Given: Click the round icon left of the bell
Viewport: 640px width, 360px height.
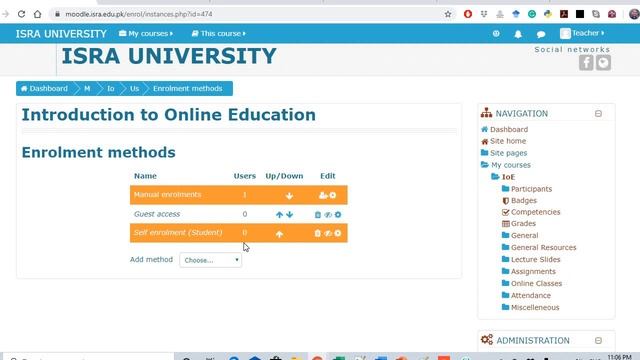Looking at the screenshot, I should coord(496,33).
